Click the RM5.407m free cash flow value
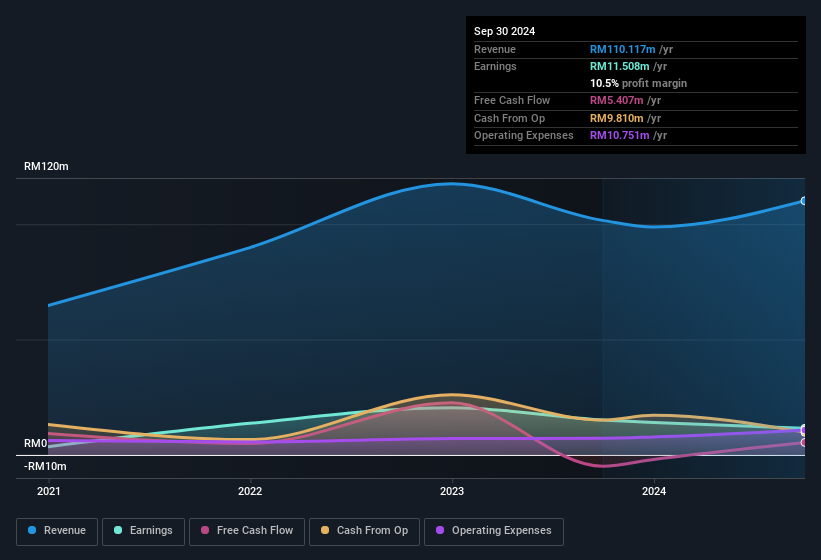 [x=616, y=100]
